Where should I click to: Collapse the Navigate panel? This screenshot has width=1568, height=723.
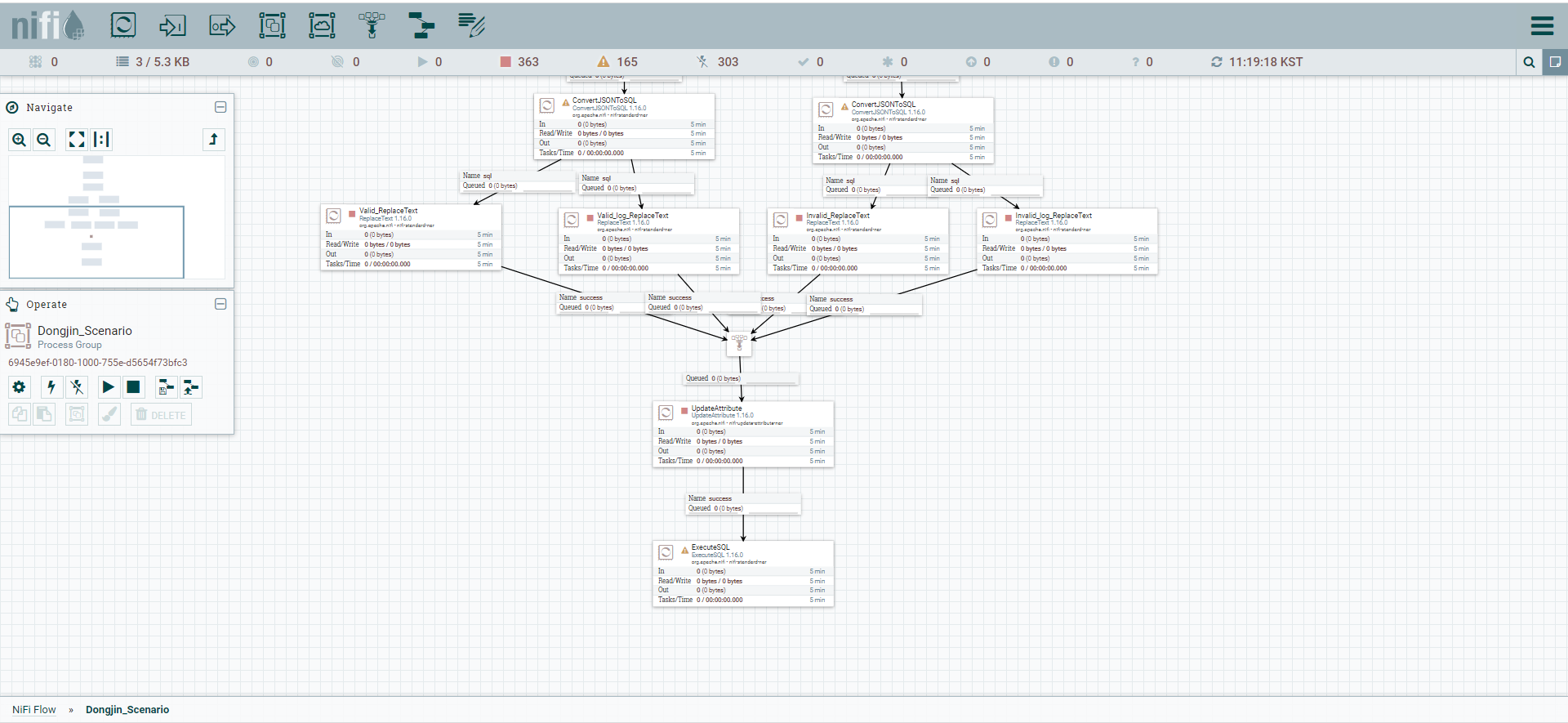tap(220, 107)
